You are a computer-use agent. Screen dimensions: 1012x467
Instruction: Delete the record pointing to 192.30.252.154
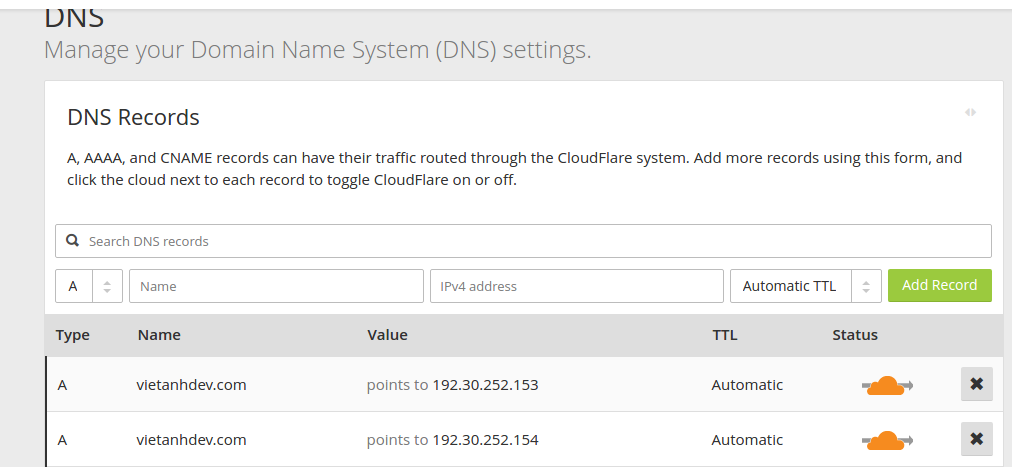[x=976, y=439]
